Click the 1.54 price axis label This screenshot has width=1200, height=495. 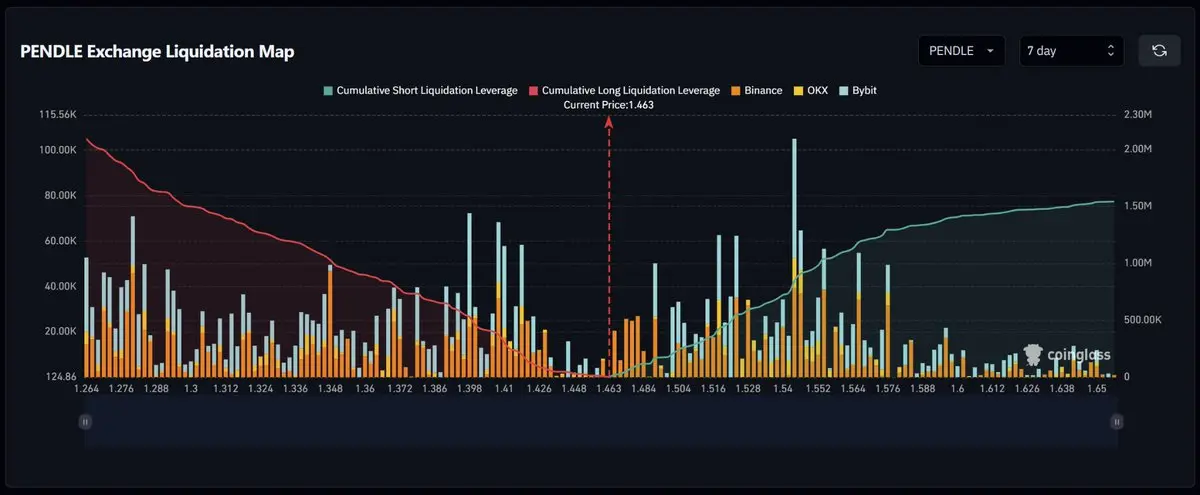click(782, 389)
